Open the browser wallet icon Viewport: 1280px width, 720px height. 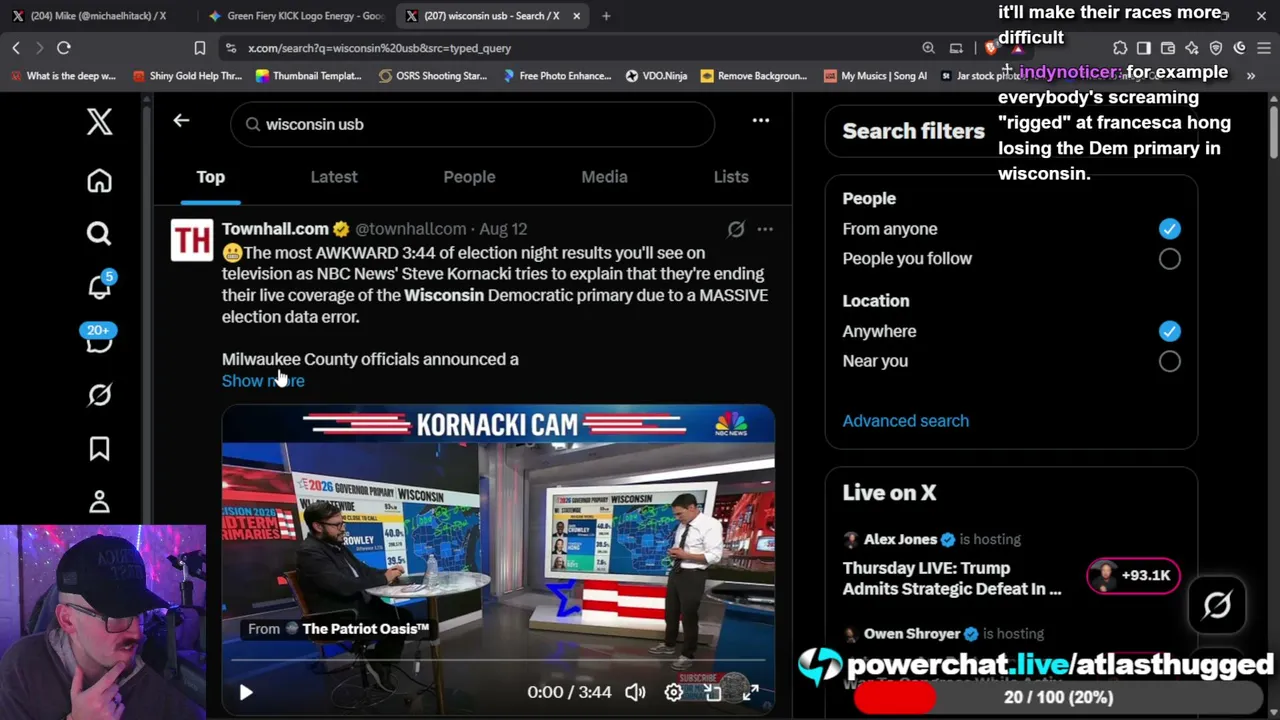tap(1168, 48)
